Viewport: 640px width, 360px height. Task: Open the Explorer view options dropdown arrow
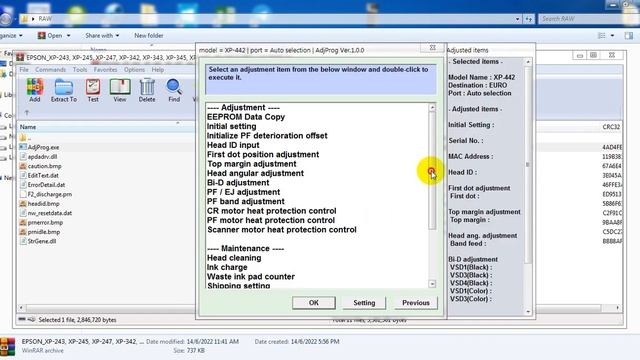pyautogui.click(x=612, y=36)
